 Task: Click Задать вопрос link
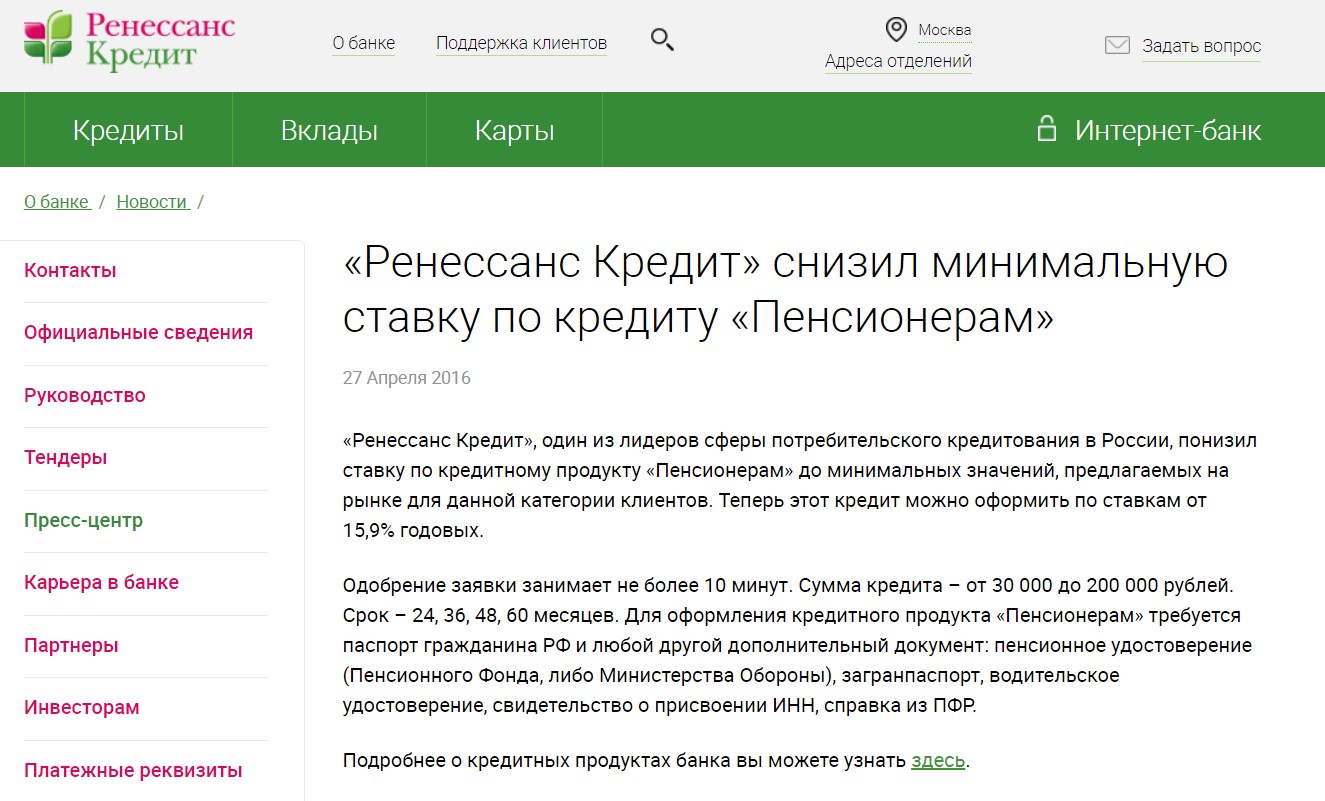[x=1201, y=46]
